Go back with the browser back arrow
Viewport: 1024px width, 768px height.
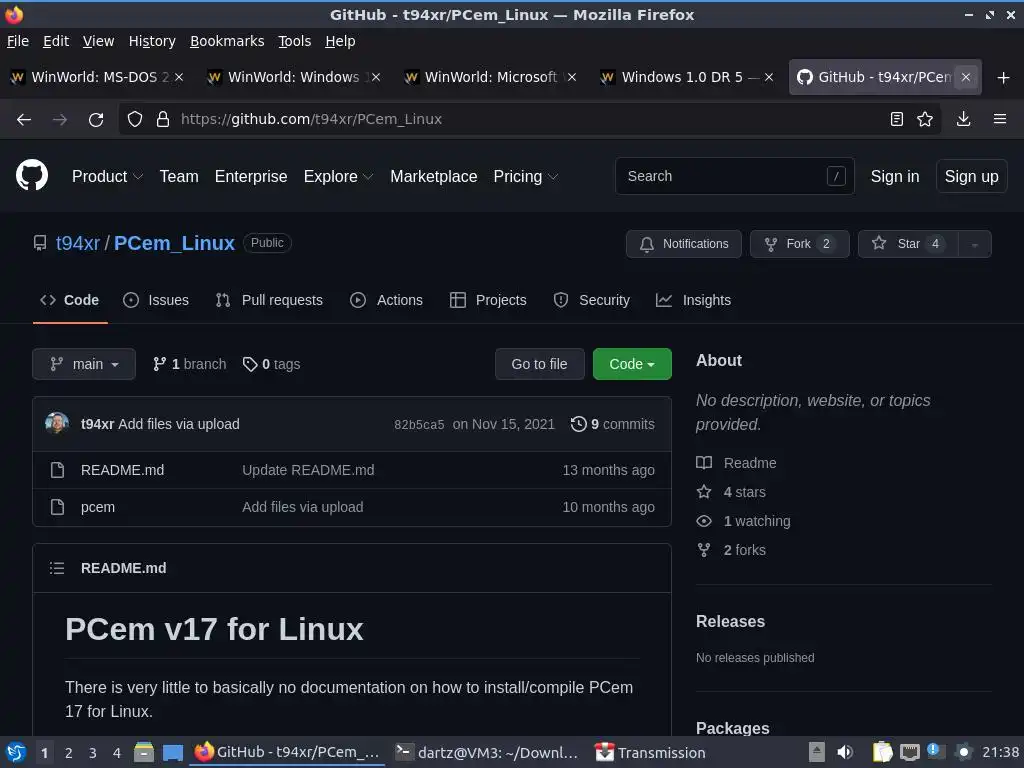[24, 120]
